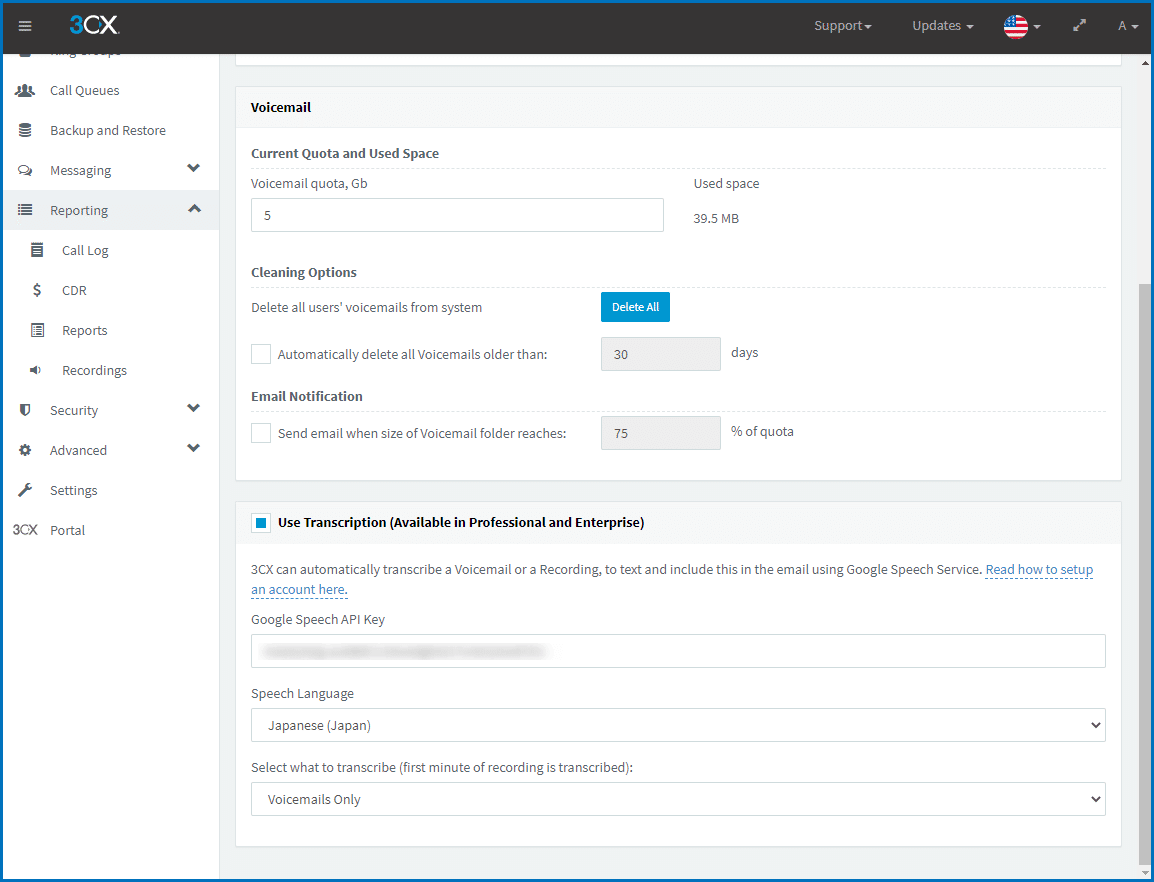Open the Reports page
The height and width of the screenshot is (882, 1154).
(x=85, y=331)
